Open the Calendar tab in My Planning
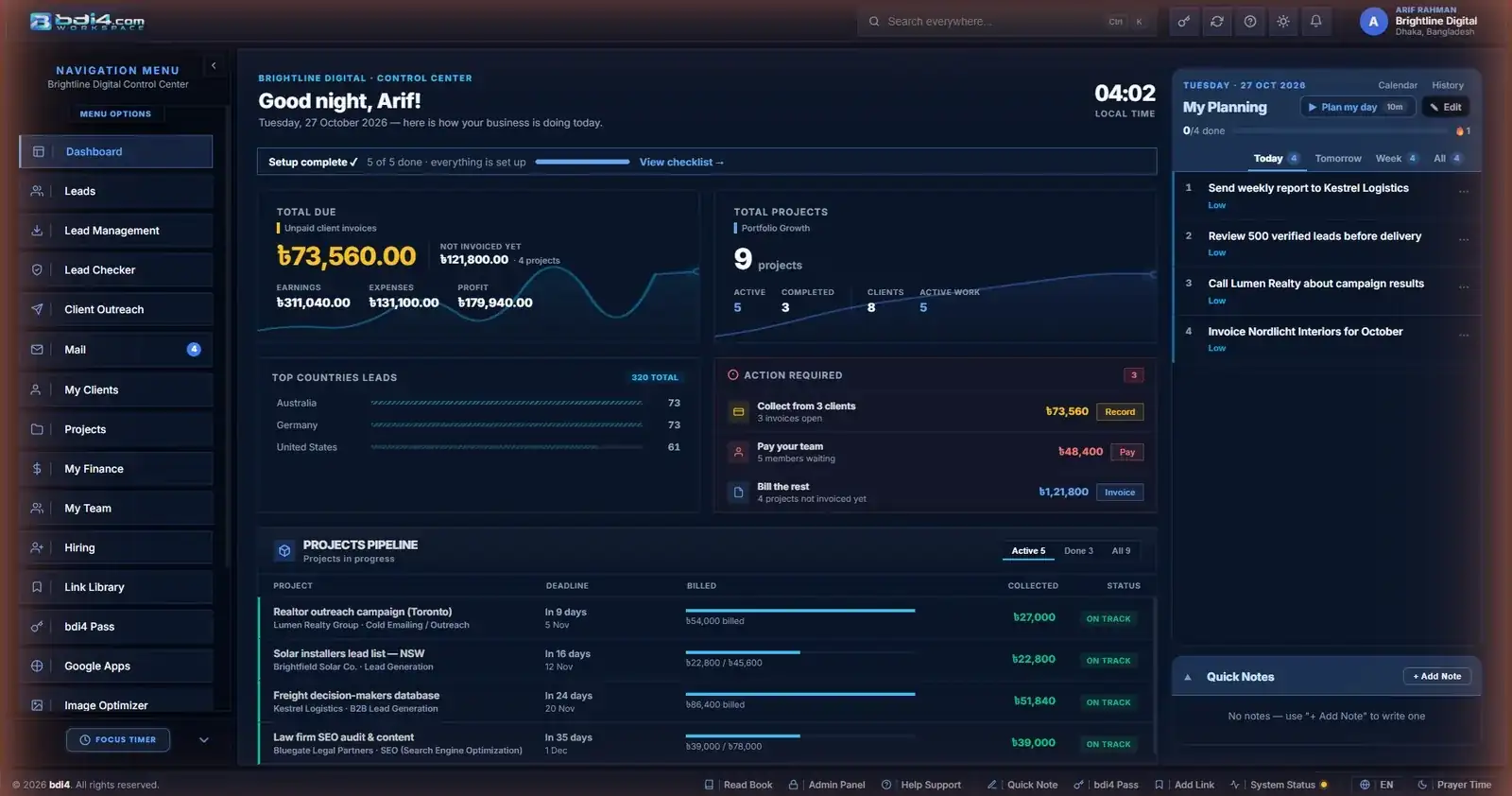 1398,85
